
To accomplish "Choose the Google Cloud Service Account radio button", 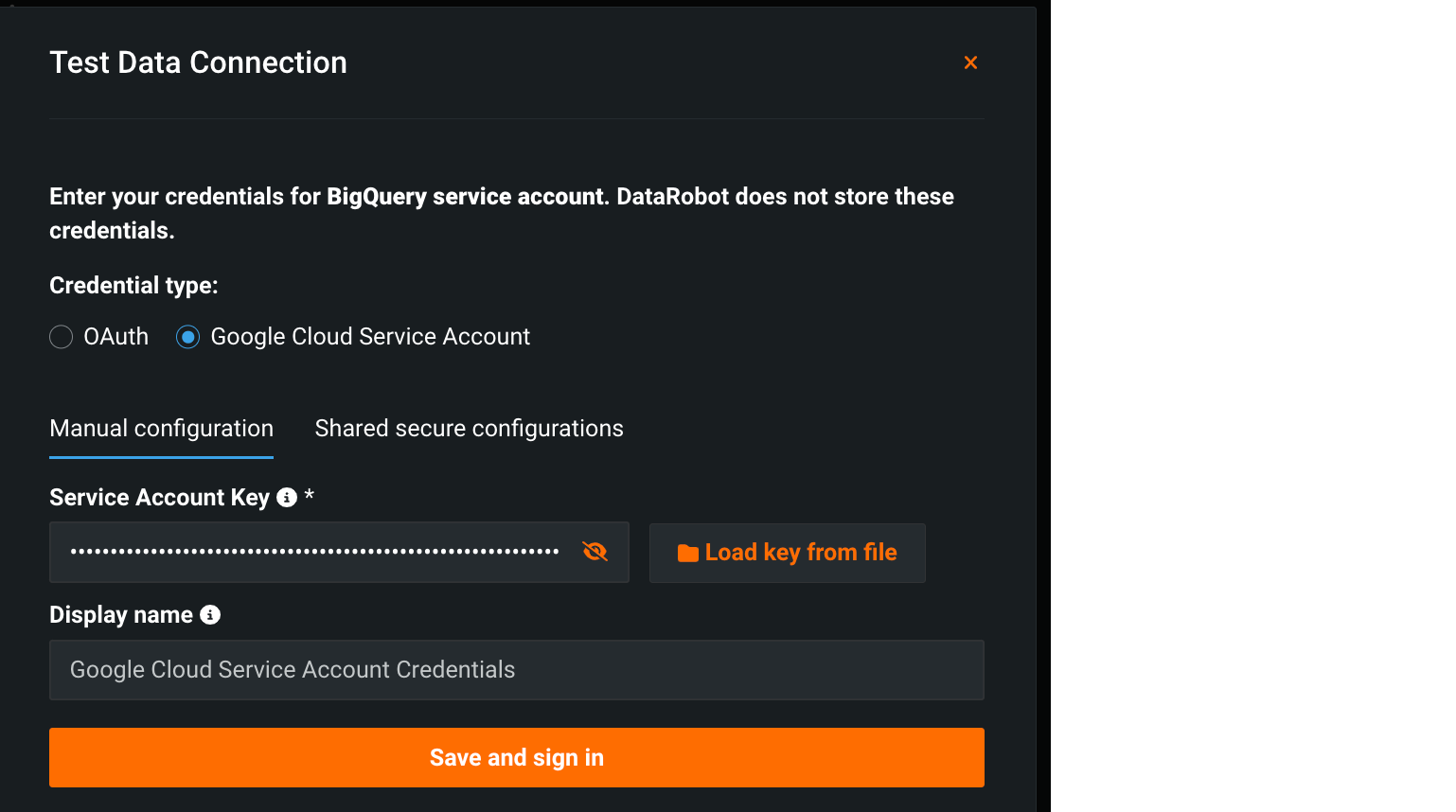I will coord(188,337).
